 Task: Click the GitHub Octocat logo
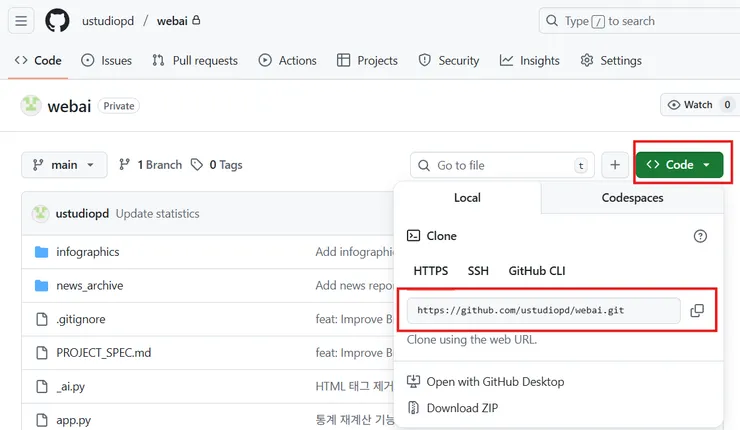pyautogui.click(x=57, y=21)
